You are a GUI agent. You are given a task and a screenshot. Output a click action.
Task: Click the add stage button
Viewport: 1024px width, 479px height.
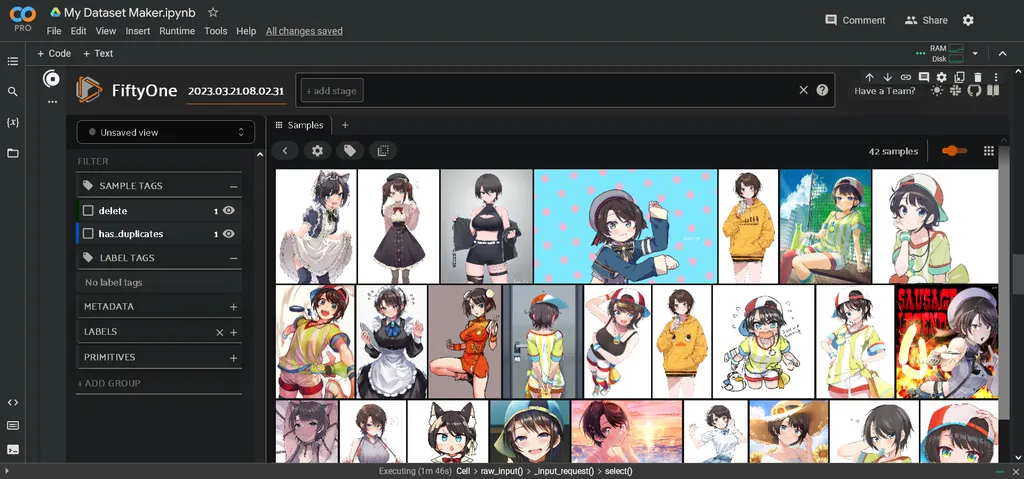(x=332, y=91)
